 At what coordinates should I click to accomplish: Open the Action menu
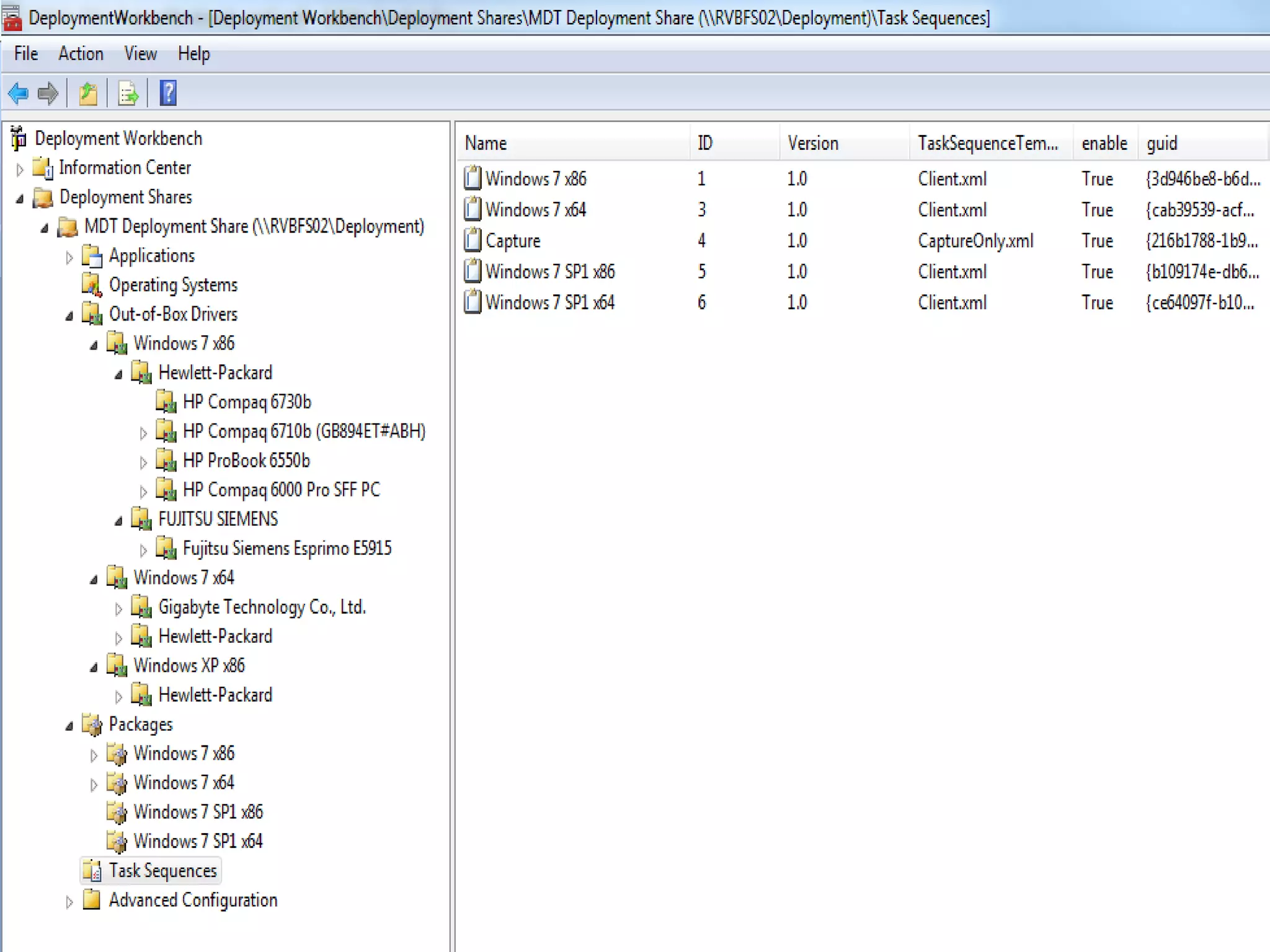81,54
